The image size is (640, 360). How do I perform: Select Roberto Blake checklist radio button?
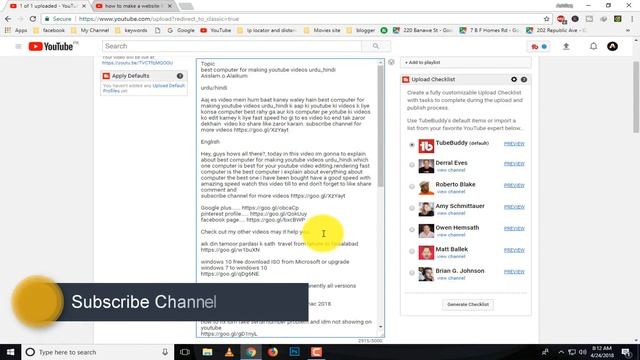tap(412, 187)
